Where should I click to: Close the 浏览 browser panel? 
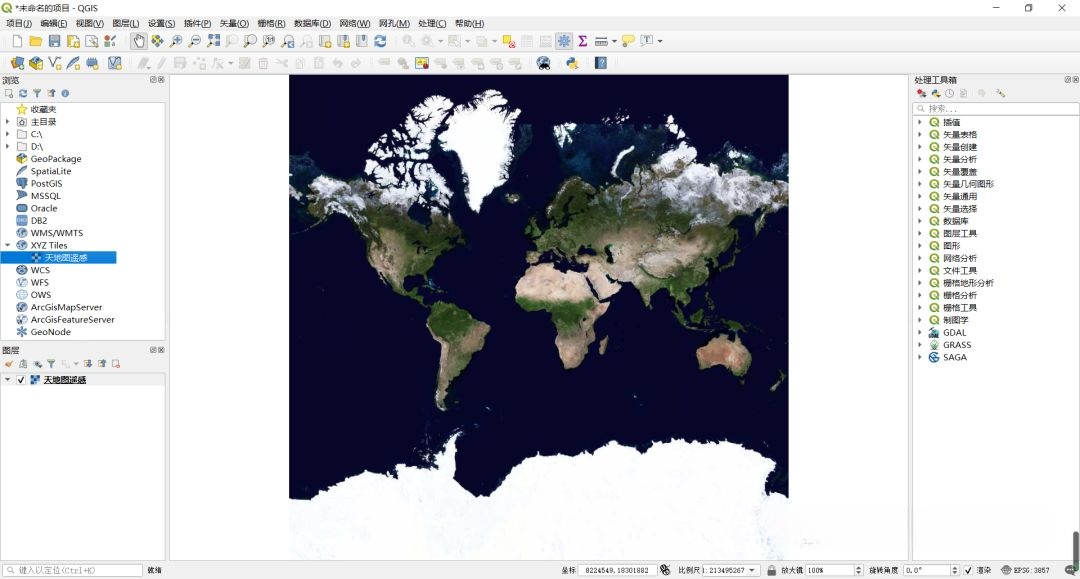click(161, 80)
